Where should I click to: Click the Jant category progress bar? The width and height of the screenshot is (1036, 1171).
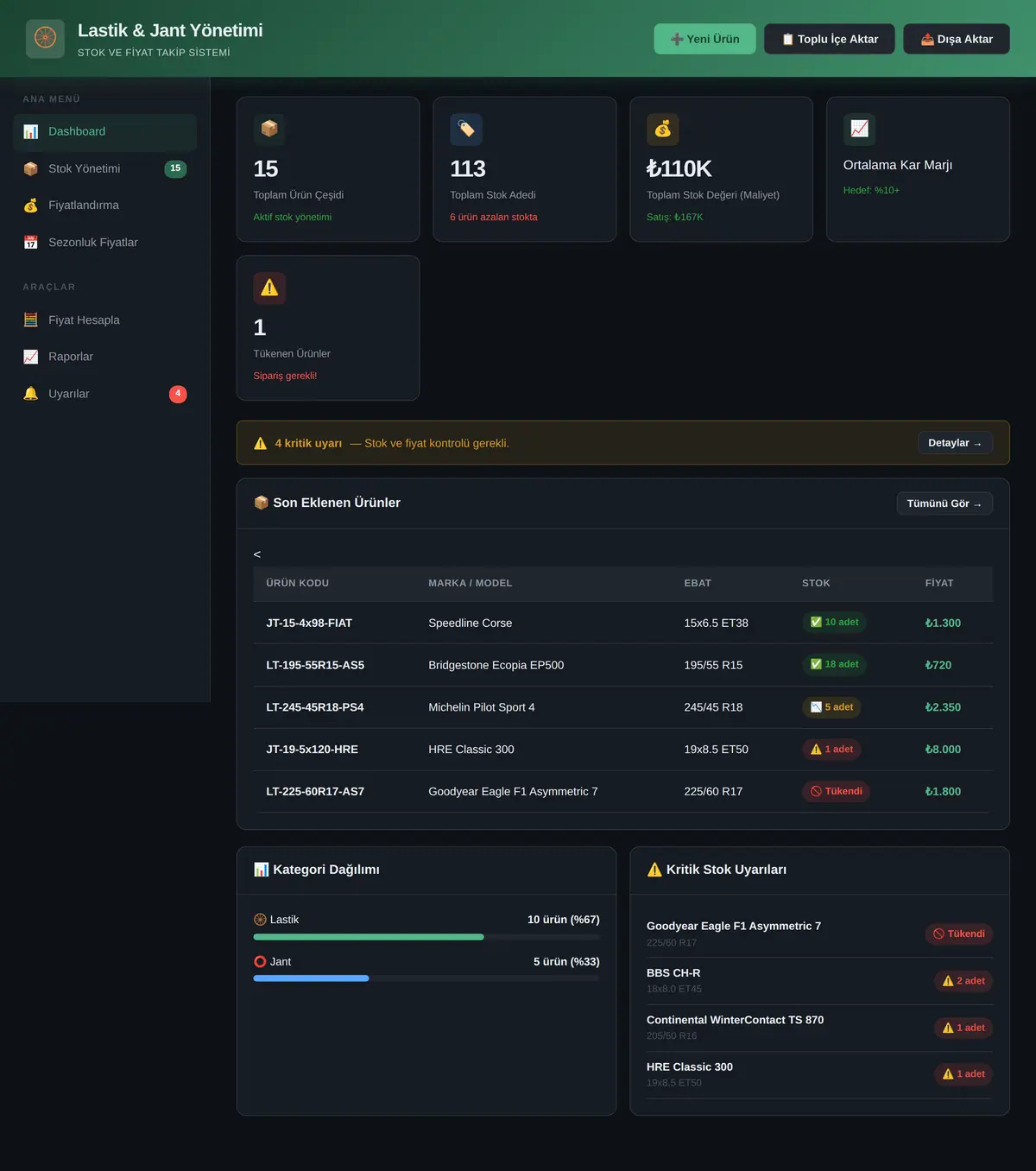(x=426, y=978)
